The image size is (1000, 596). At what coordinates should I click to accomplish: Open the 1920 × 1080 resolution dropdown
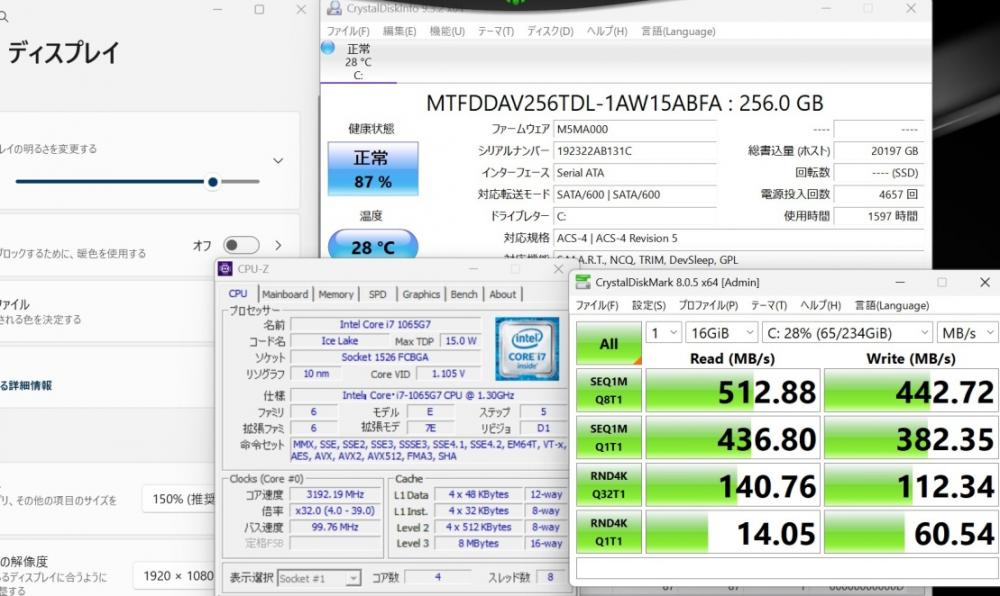(175, 576)
